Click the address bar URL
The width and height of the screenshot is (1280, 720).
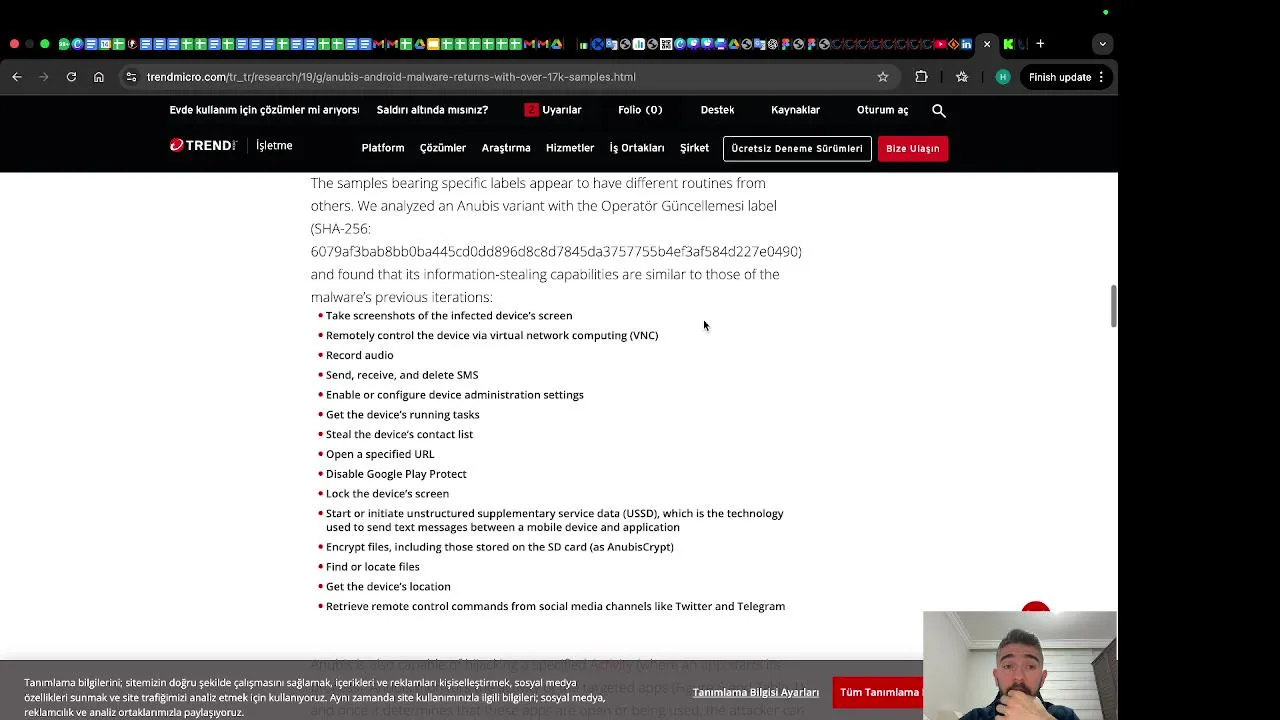391,77
